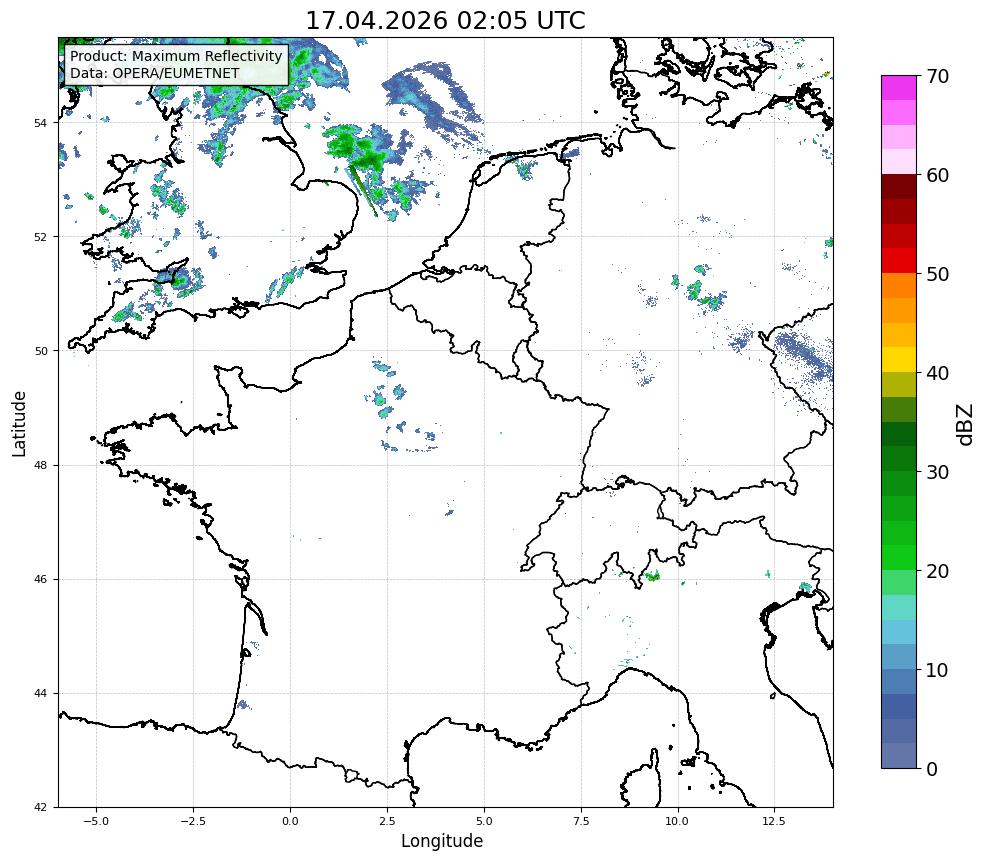Click the 12.5 longitude tick label
The image size is (985, 860).
point(774,821)
